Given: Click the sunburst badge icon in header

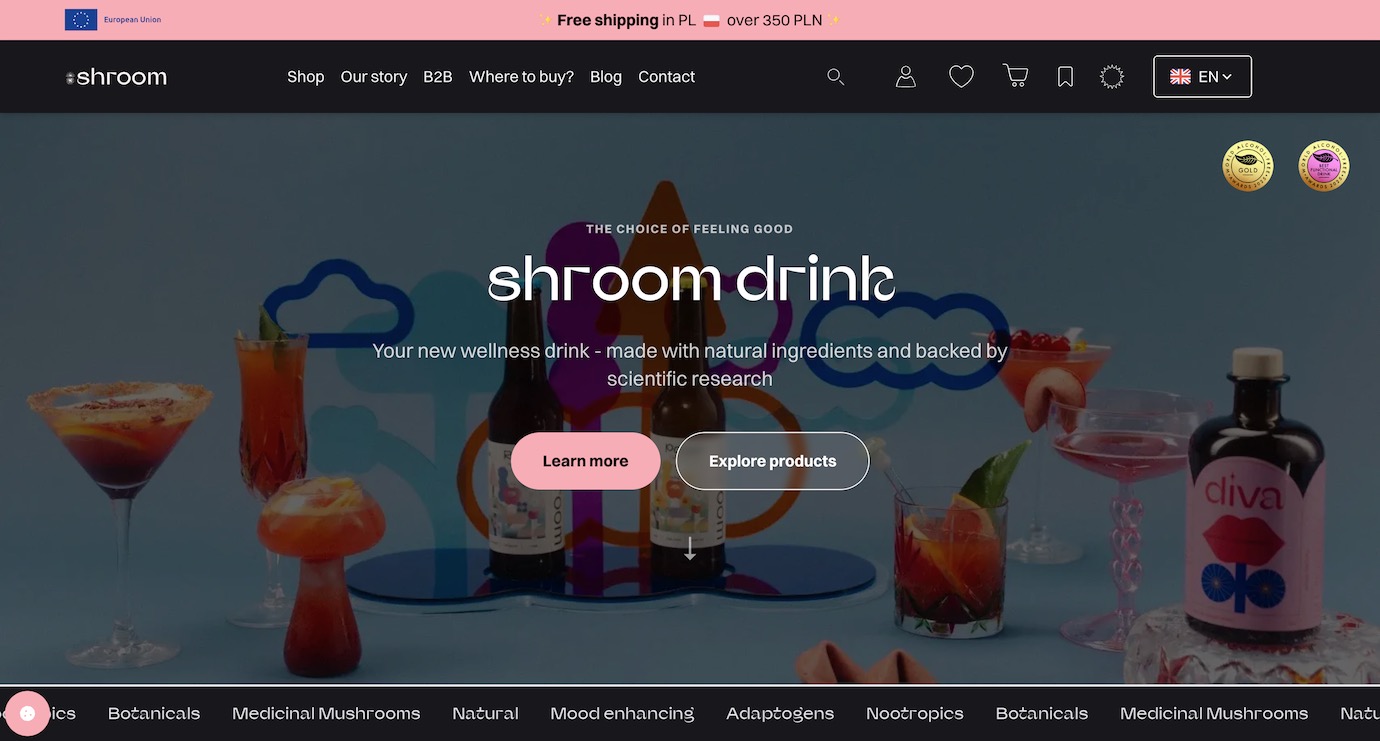Looking at the screenshot, I should pos(1111,75).
